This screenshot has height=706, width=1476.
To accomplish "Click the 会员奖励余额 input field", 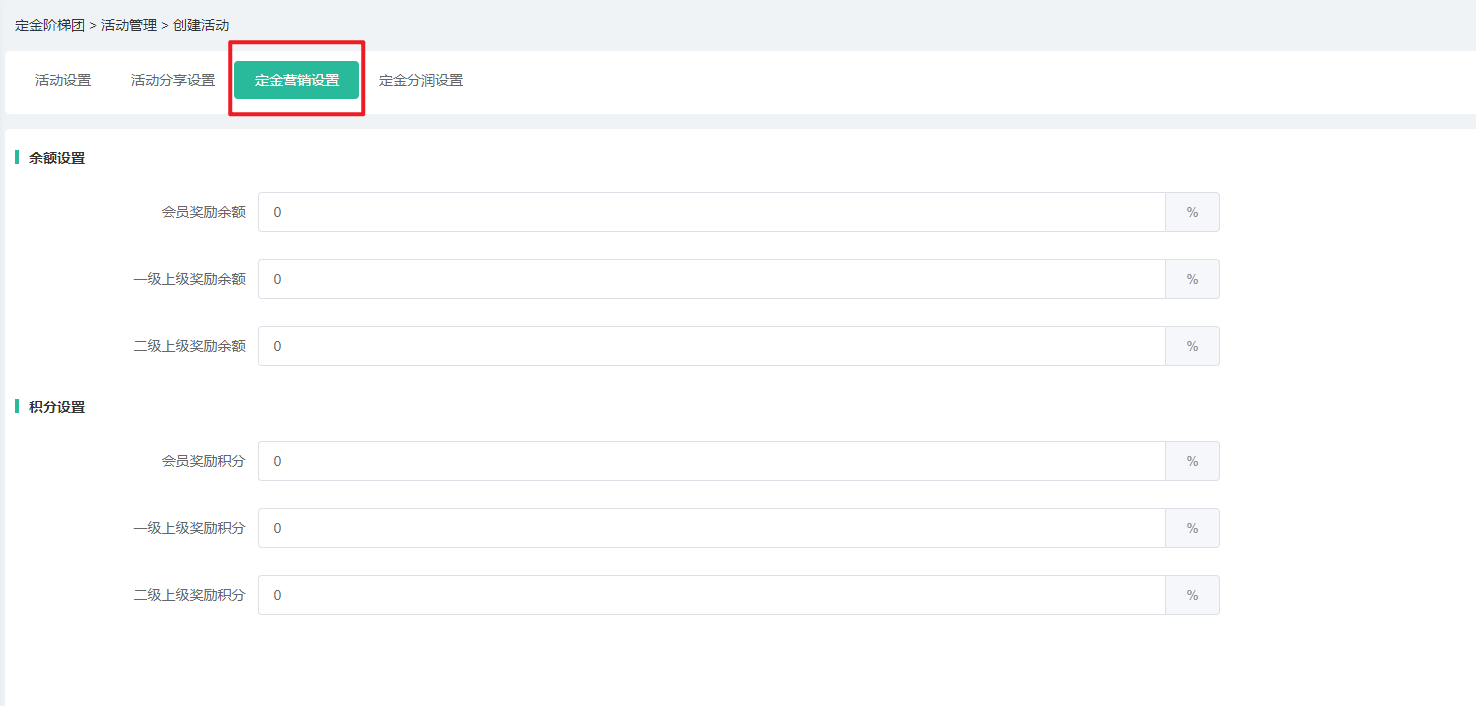I will click(x=712, y=212).
